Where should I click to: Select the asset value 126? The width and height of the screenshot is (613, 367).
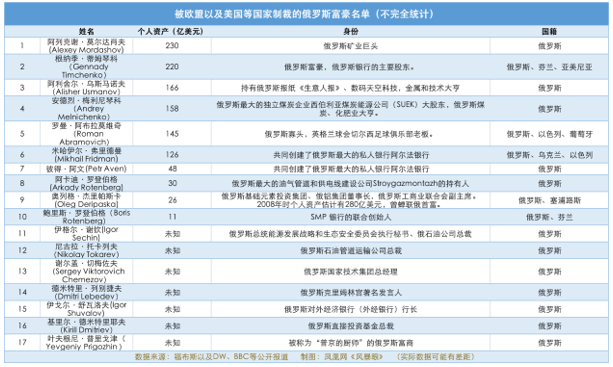tap(172, 155)
